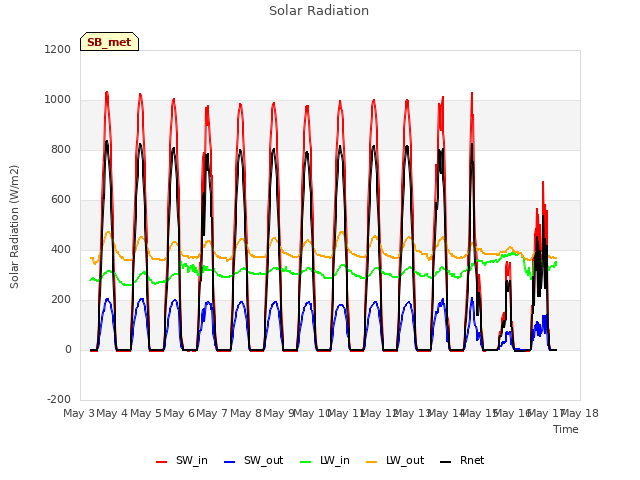Toggle the LW_in legend entry
Viewport: 640px width, 480px height.
point(325,460)
